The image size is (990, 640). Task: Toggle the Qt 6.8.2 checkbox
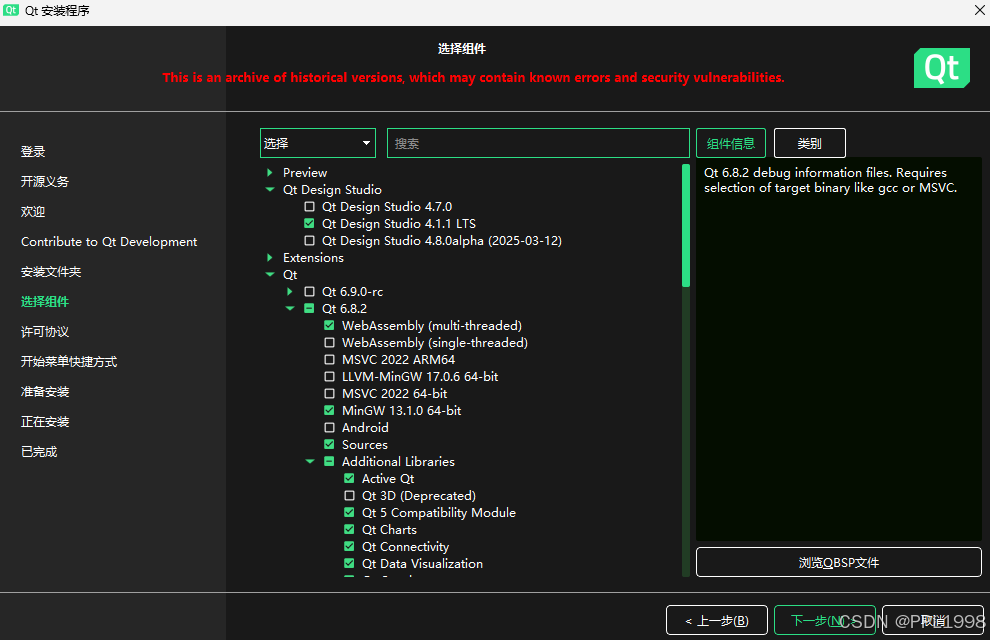(309, 309)
